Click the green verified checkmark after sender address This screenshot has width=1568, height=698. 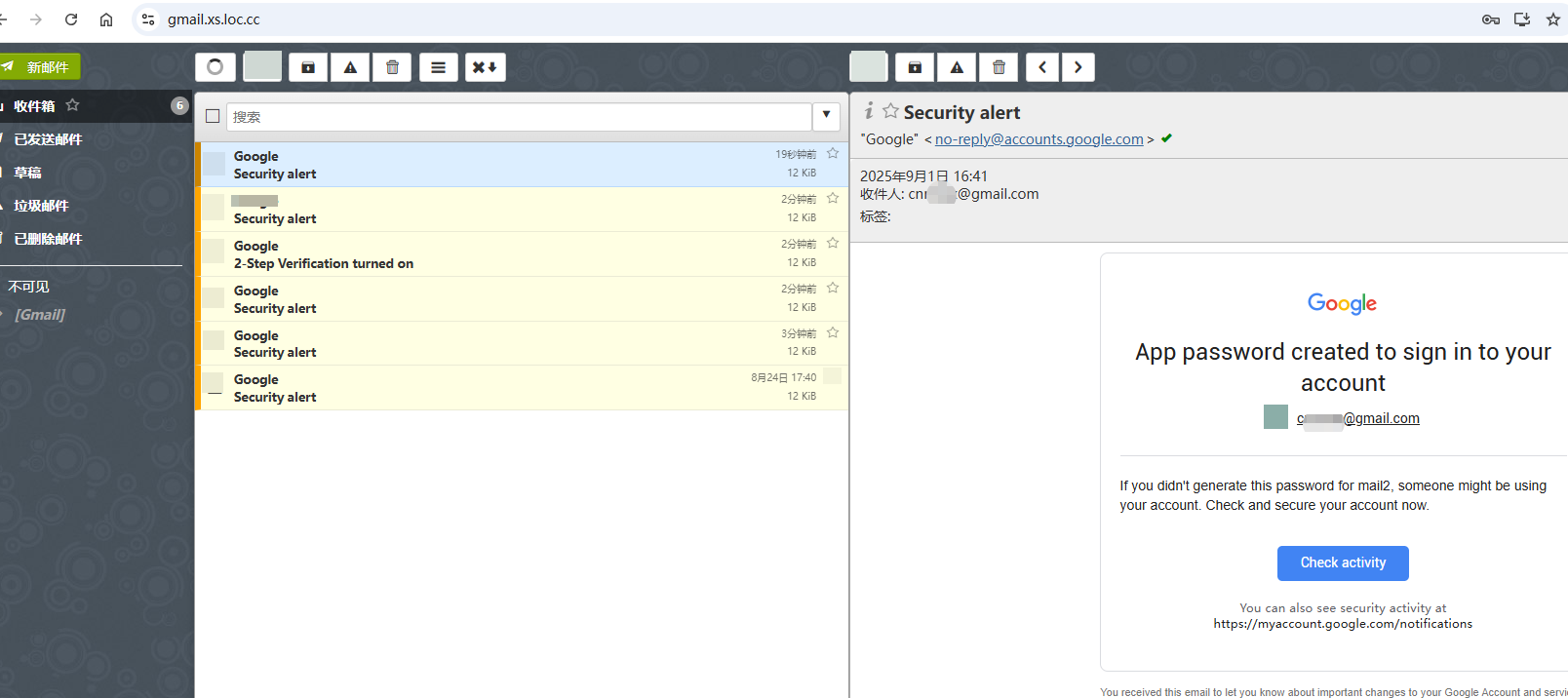point(1166,138)
